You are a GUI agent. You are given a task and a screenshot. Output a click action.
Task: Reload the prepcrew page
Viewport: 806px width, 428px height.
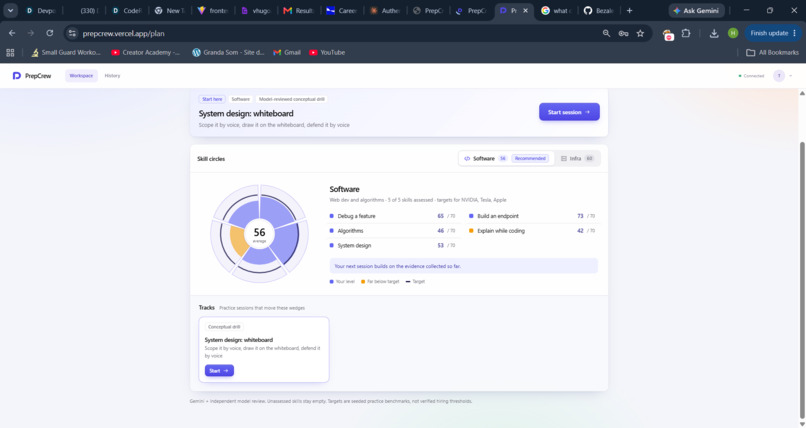49,33
